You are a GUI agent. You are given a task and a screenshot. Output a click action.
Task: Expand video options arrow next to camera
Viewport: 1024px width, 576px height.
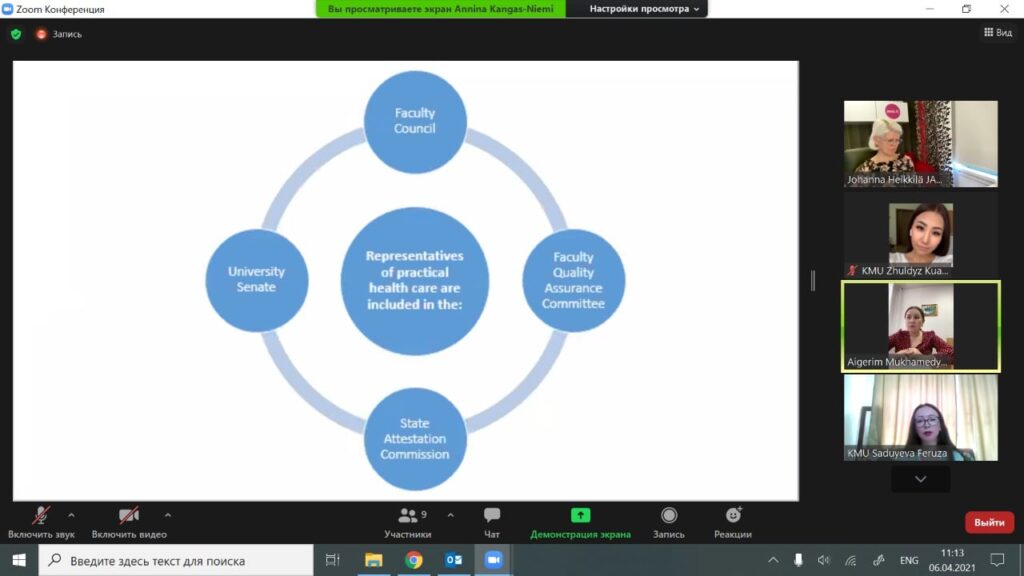167,516
